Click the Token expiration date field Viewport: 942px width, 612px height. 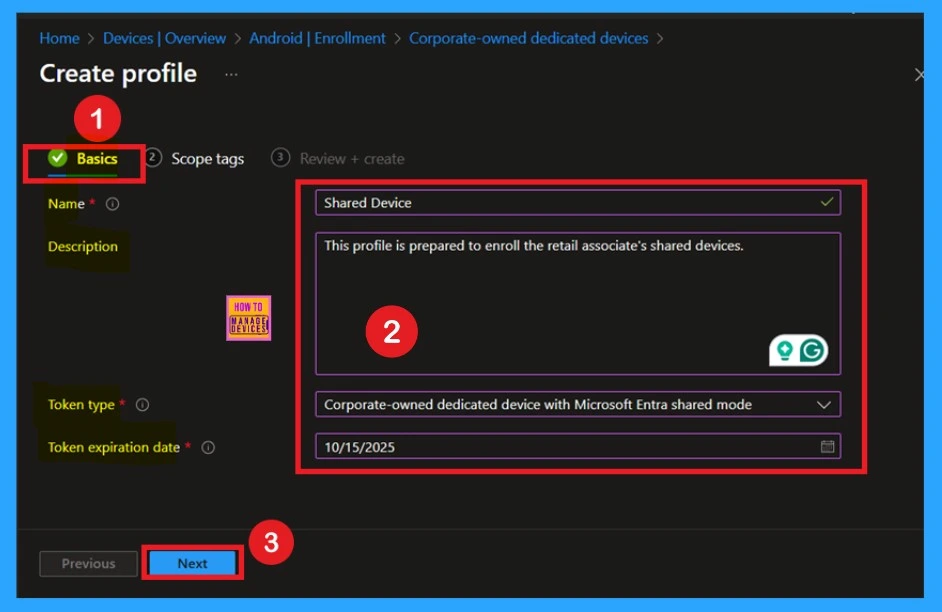[578, 447]
